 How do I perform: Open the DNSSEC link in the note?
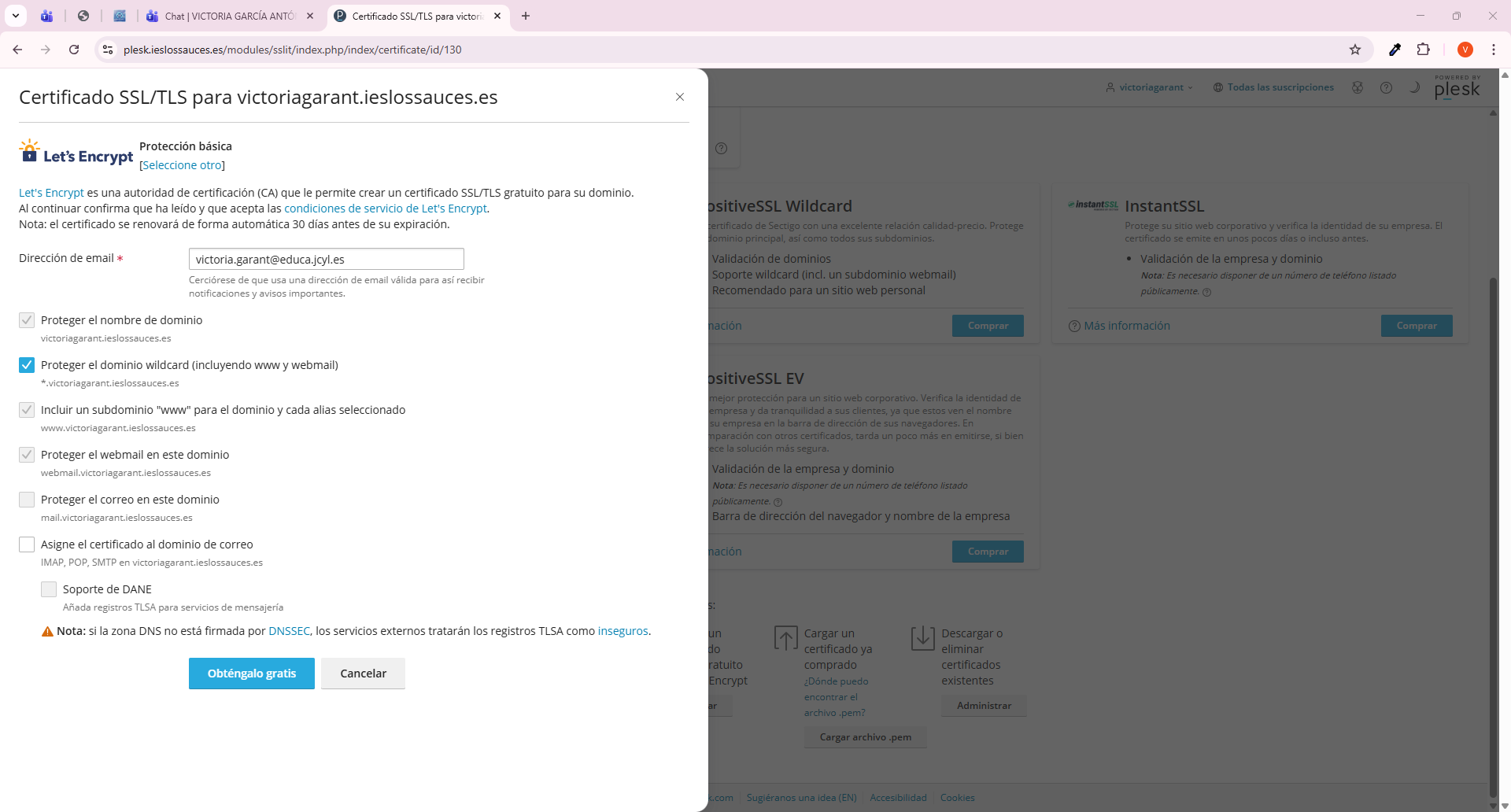tap(289, 631)
